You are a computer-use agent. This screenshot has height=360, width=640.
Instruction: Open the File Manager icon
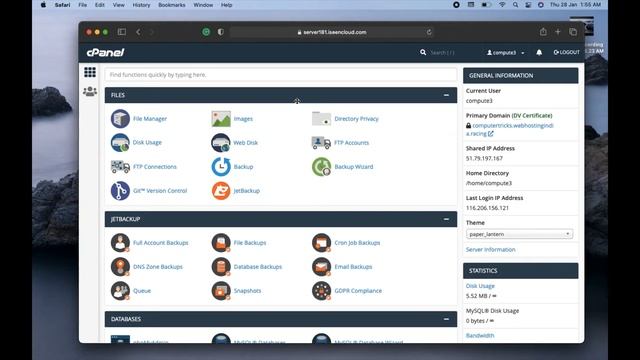(x=120, y=119)
